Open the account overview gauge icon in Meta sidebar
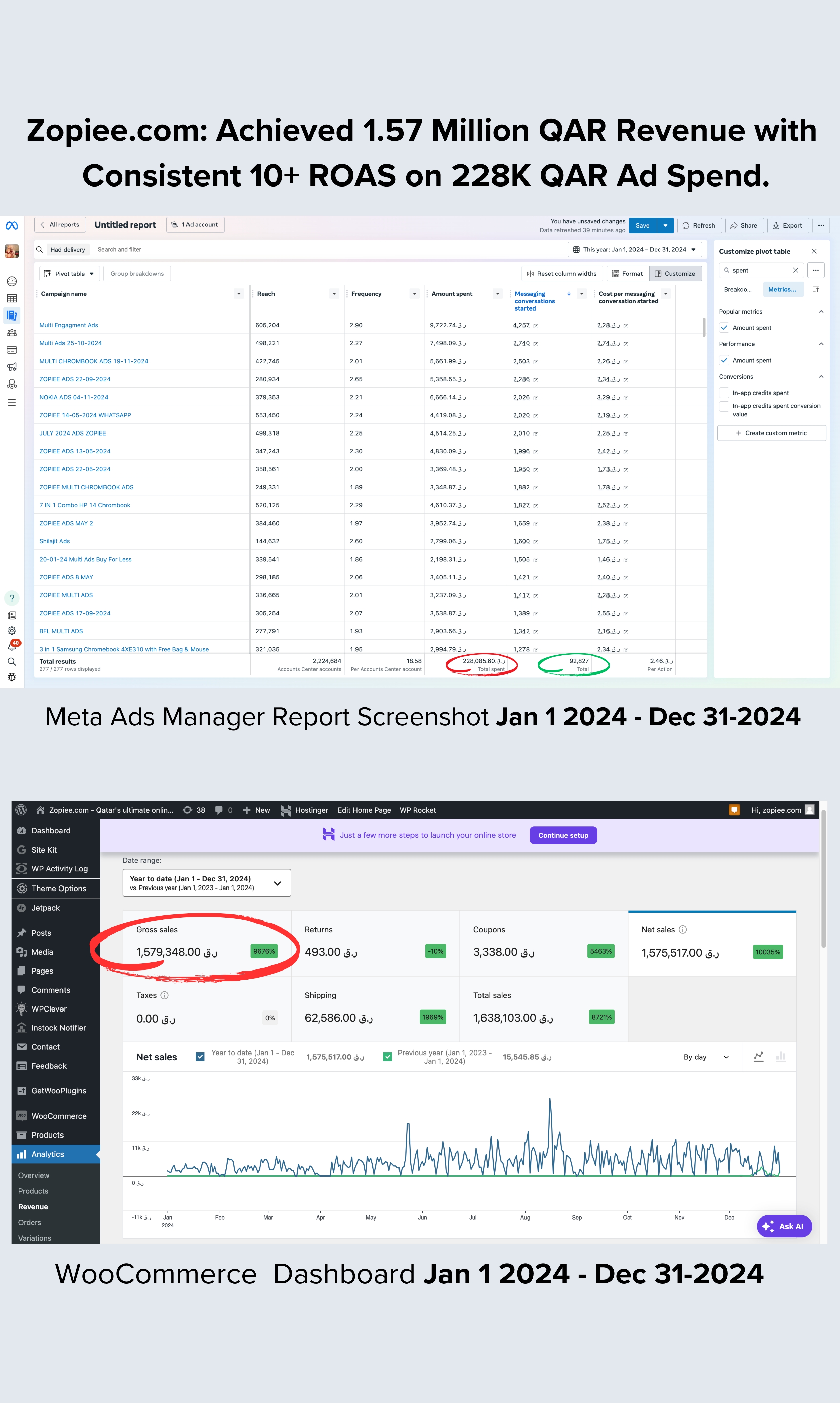This screenshot has height=1403, width=840. (x=12, y=281)
